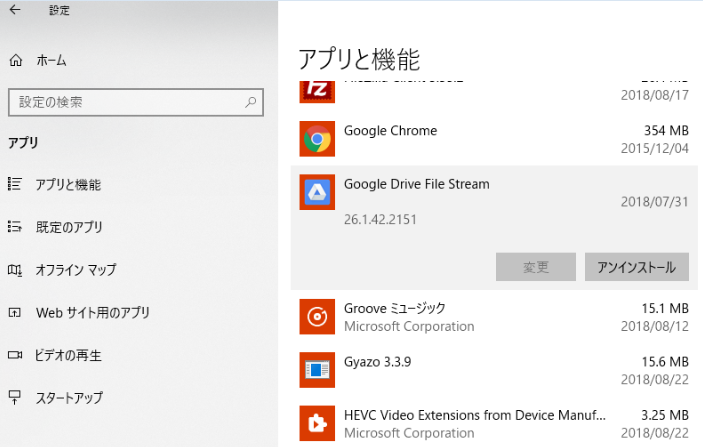
Task: Click the アプリ section heading in sidebar
Action: (23, 143)
